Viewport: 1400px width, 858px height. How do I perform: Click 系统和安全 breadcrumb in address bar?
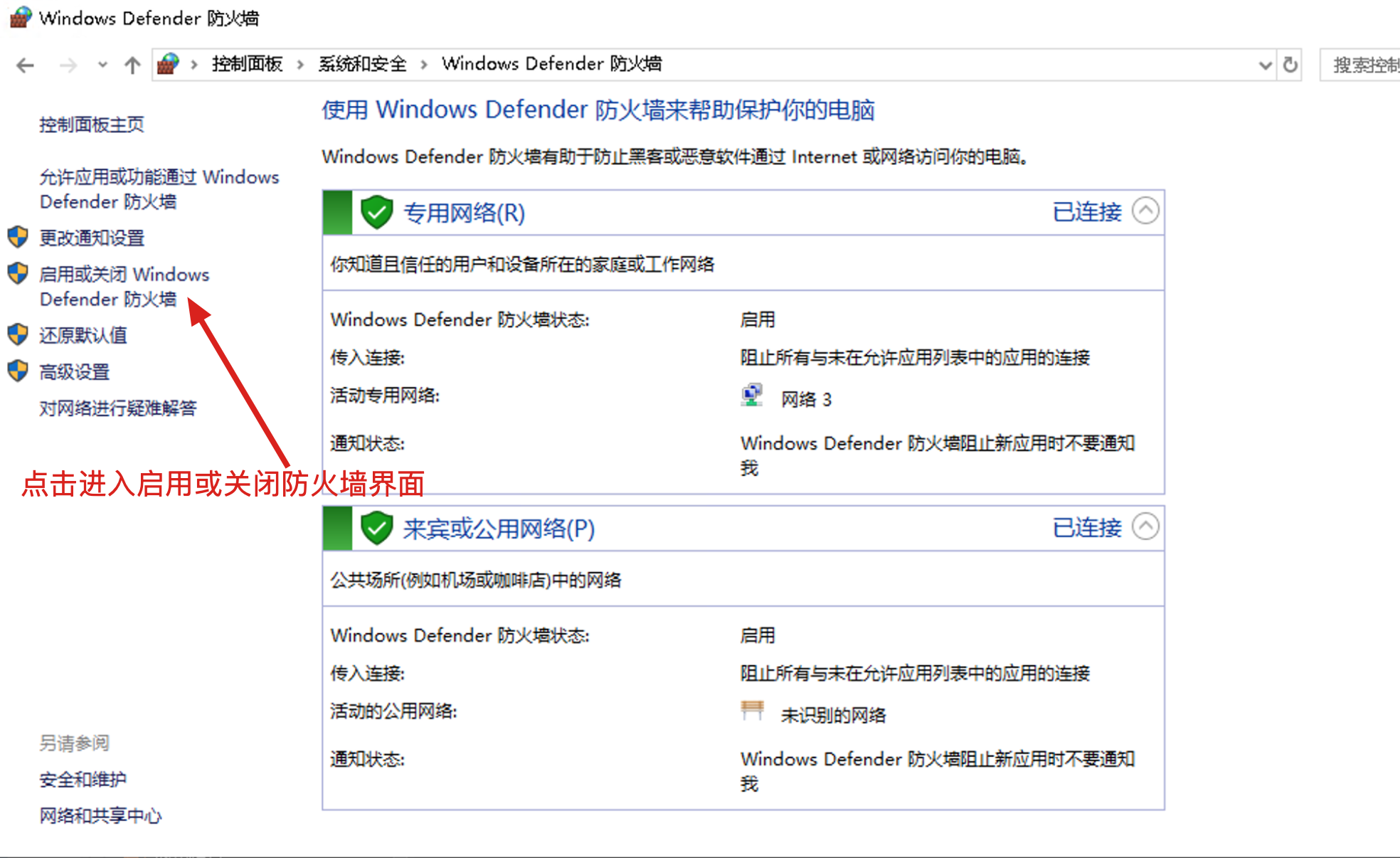click(x=362, y=64)
